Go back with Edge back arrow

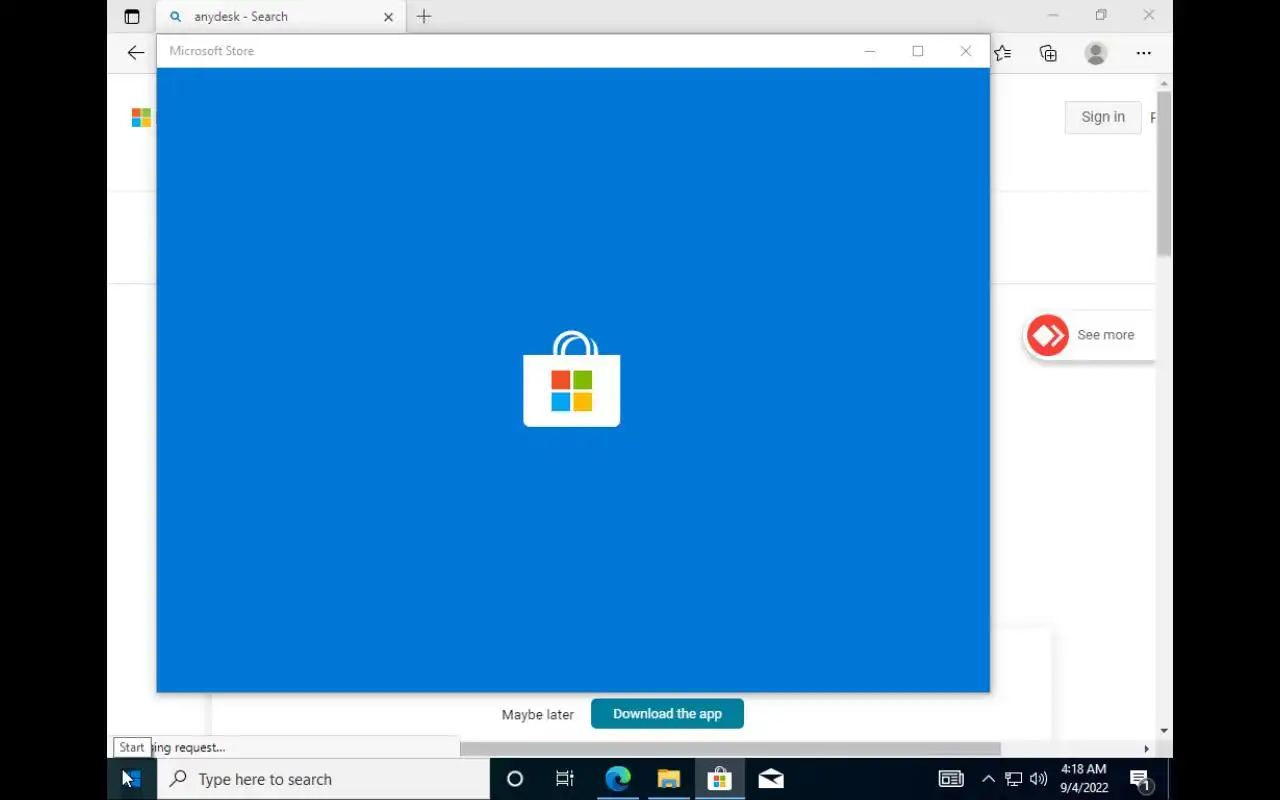tap(136, 53)
